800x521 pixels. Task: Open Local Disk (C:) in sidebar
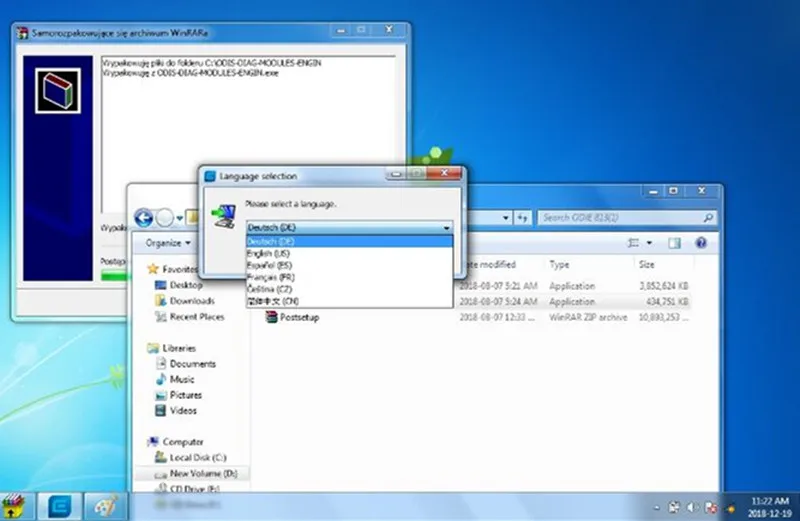191,458
